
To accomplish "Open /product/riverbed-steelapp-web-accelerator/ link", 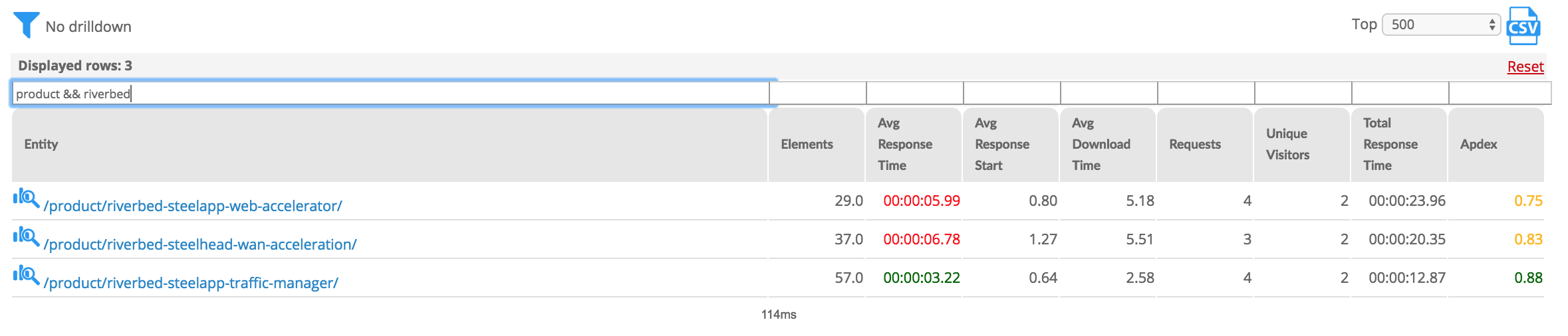I will coord(193,206).
